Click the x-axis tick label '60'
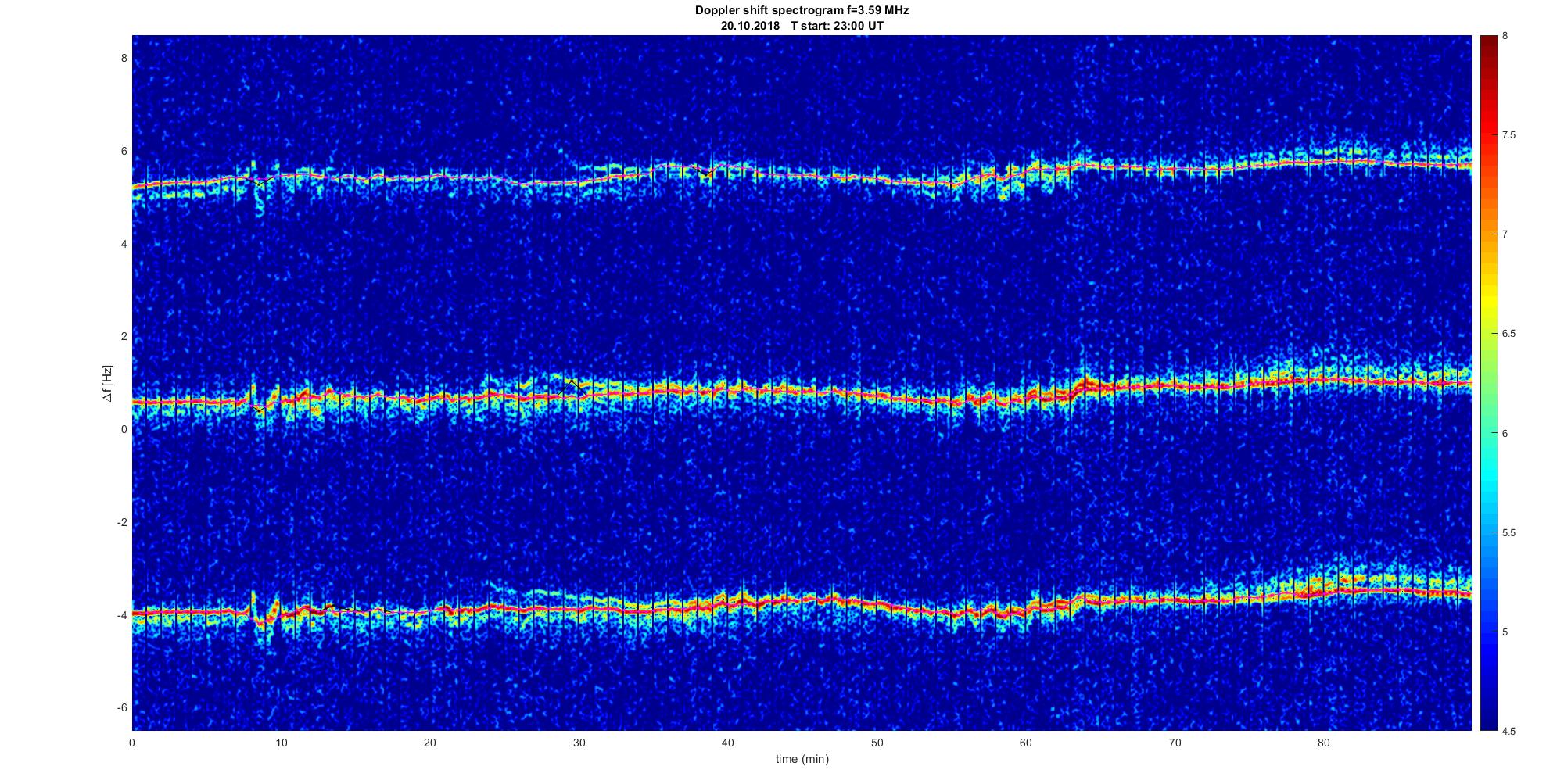This screenshot has width=1564, height=784. click(1026, 743)
